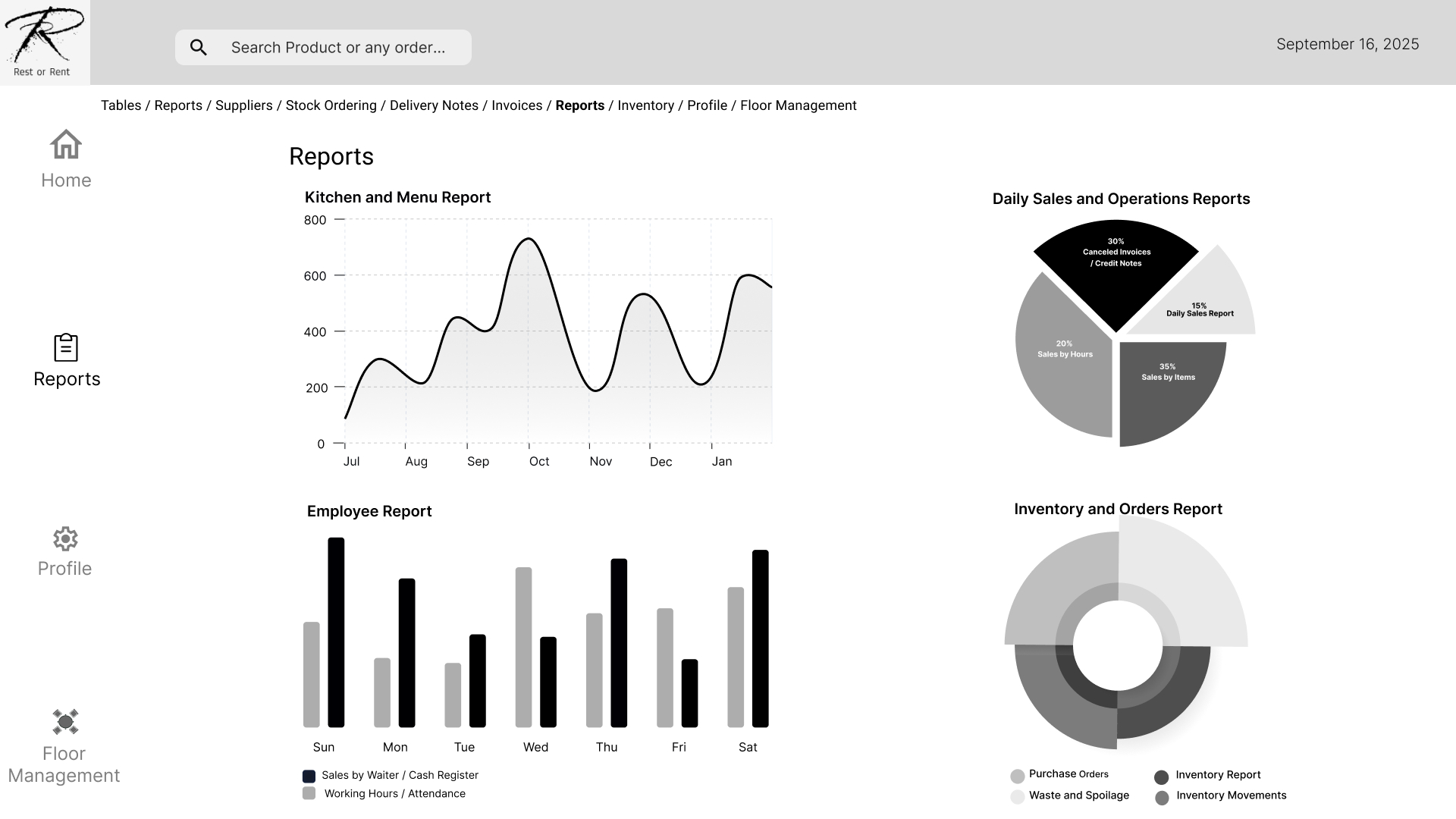Click the Home house icon in sidebar
Screen dimensions: 1456x819
pyautogui.click(x=66, y=144)
